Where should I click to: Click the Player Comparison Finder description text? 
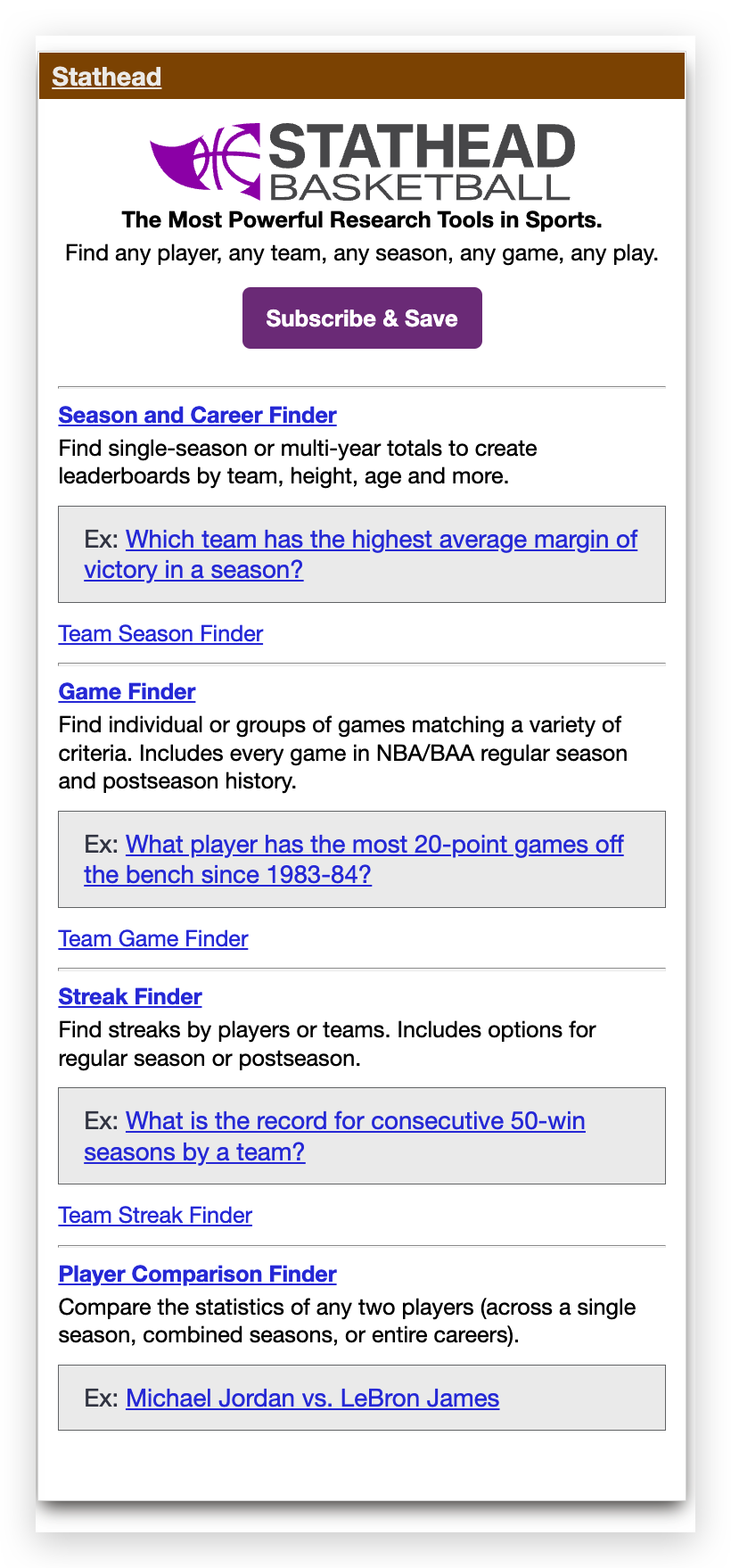(x=347, y=1321)
